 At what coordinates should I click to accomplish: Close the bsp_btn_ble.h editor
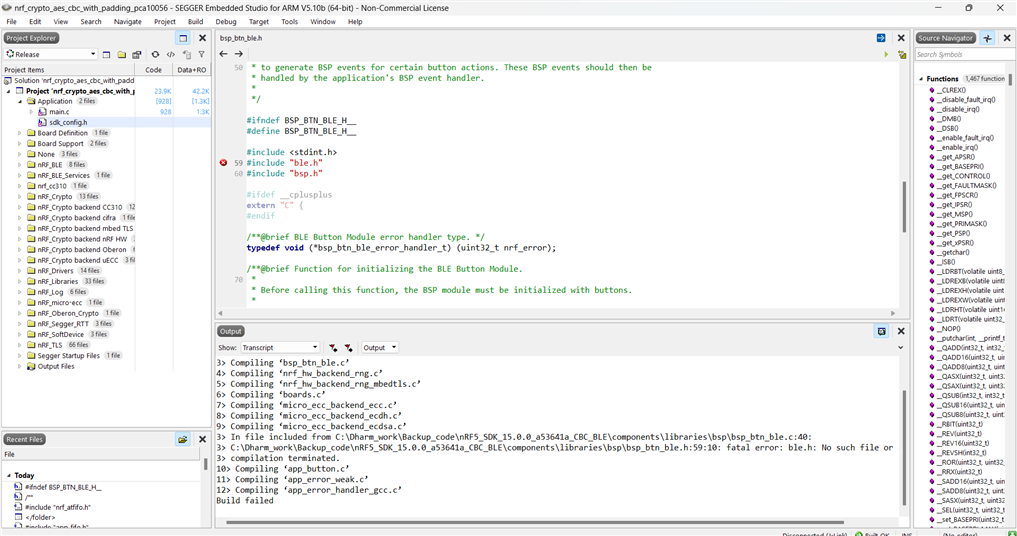coord(901,38)
